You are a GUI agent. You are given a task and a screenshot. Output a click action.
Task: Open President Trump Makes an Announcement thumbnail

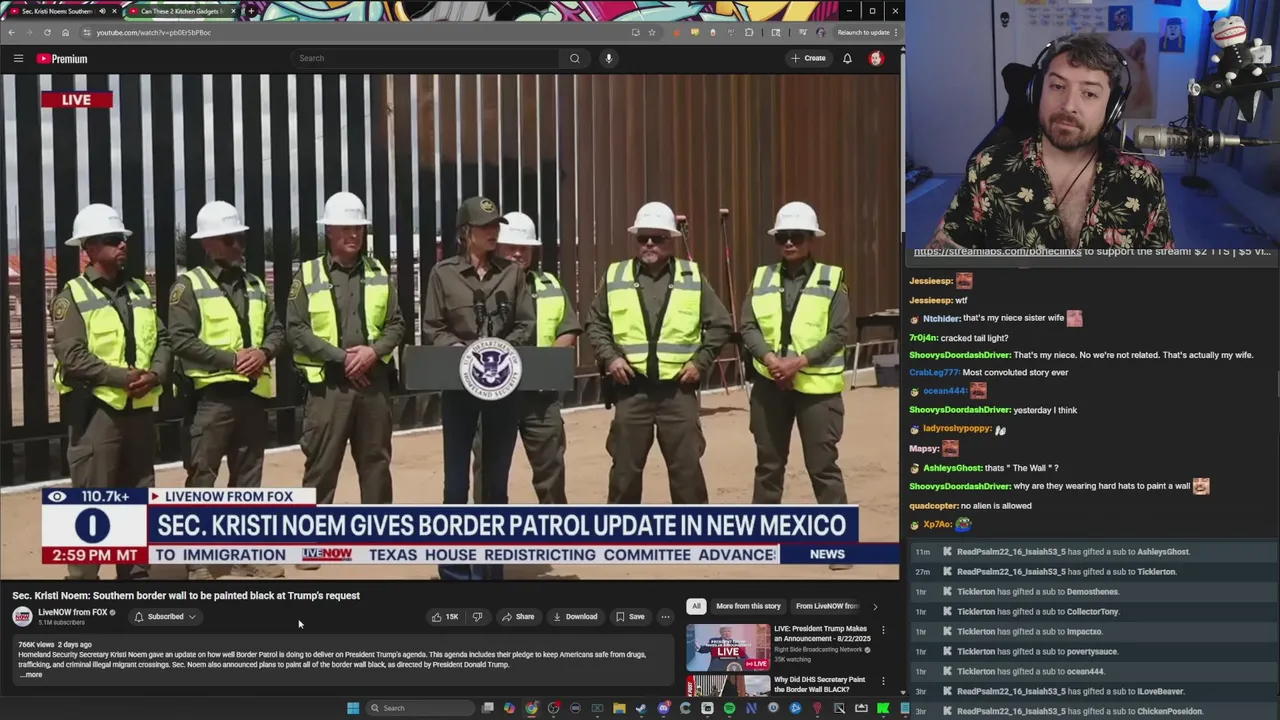point(728,647)
